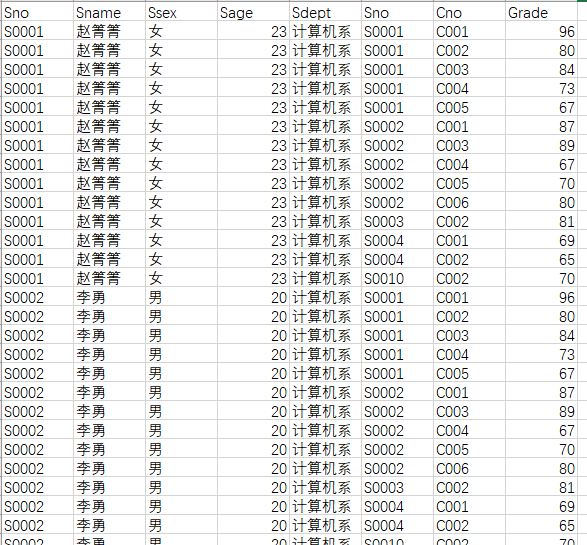Click the first 女 cell

pyautogui.click(x=181, y=31)
